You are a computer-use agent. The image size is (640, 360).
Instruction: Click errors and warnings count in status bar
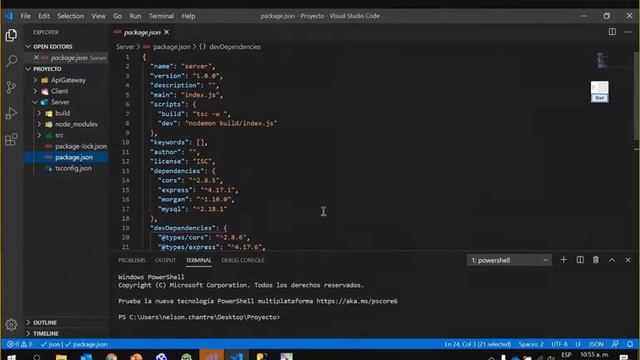coord(20,344)
